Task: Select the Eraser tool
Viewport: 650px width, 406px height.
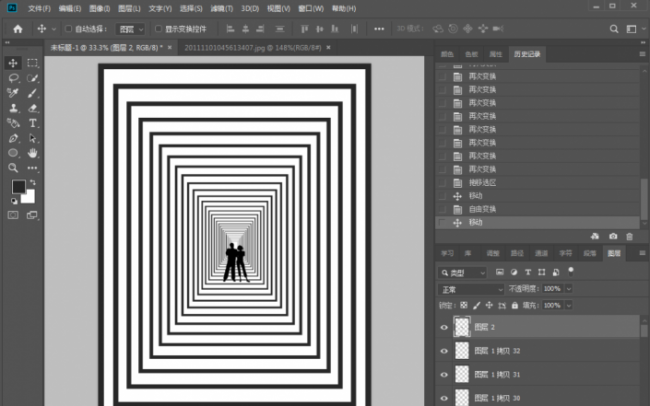Action: [32, 108]
